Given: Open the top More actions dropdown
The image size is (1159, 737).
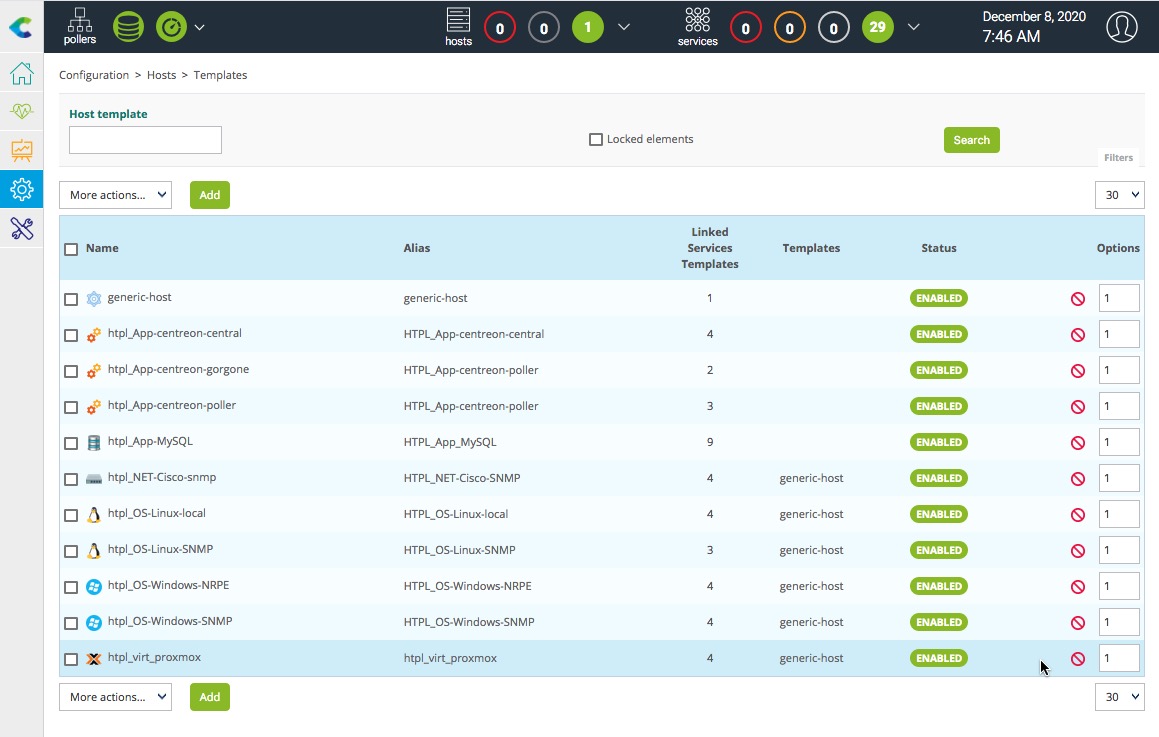Looking at the screenshot, I should 115,195.
